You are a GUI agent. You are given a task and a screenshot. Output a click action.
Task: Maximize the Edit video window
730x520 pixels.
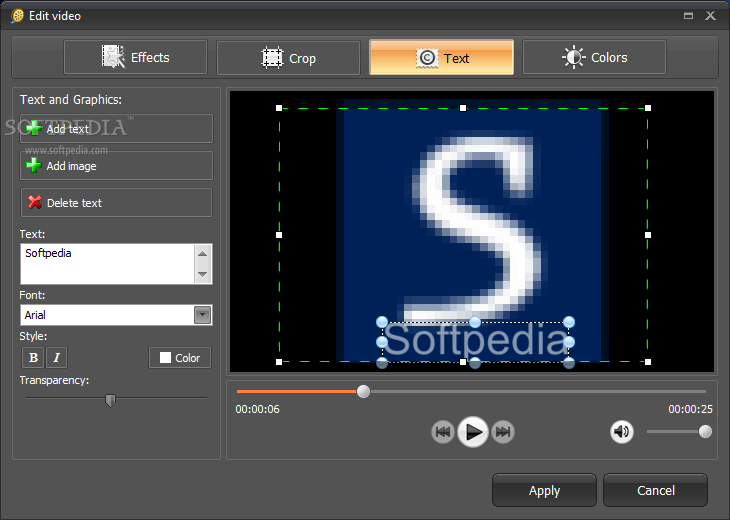pos(688,16)
